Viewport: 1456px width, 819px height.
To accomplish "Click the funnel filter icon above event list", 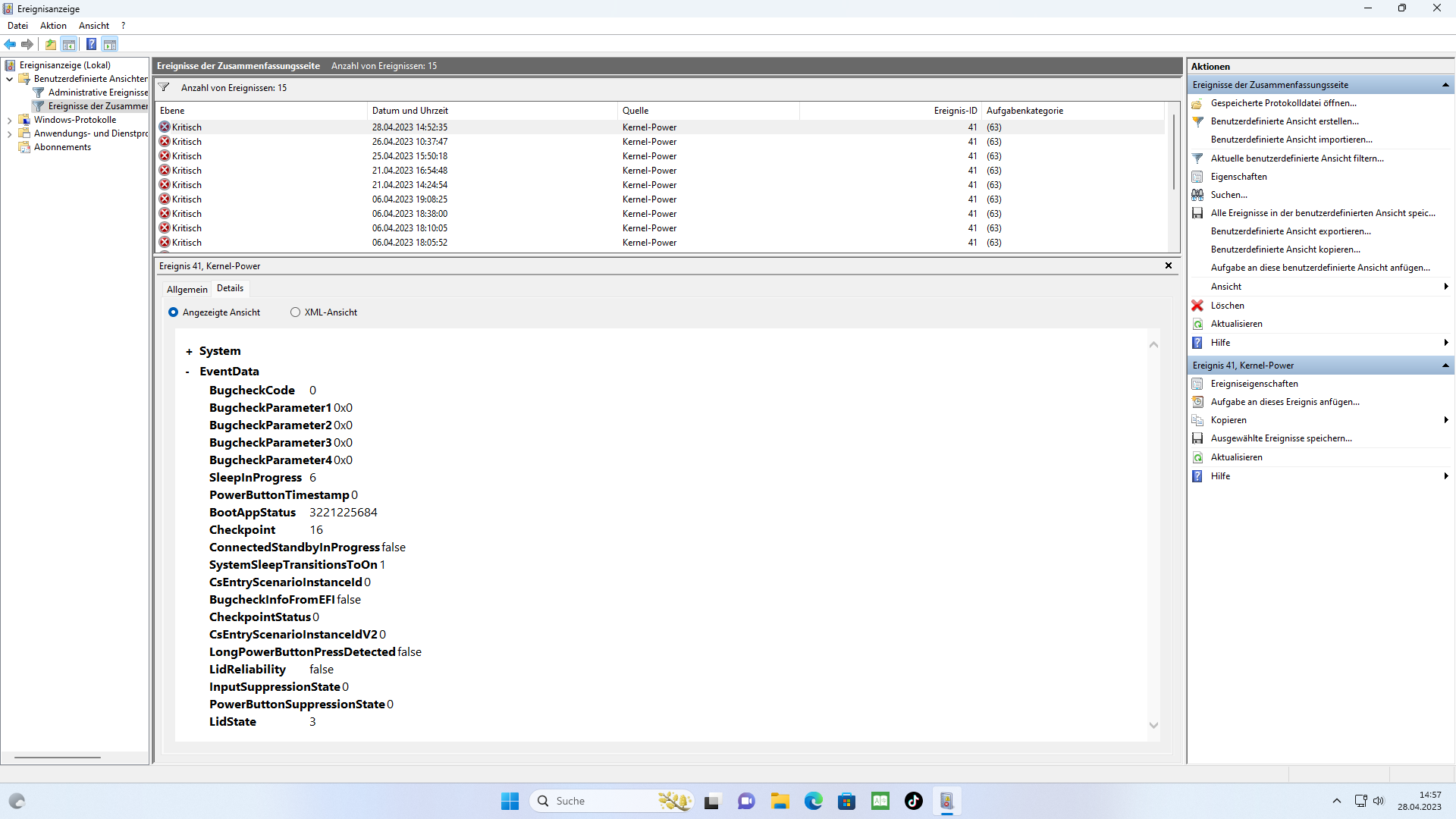I will tap(164, 88).
